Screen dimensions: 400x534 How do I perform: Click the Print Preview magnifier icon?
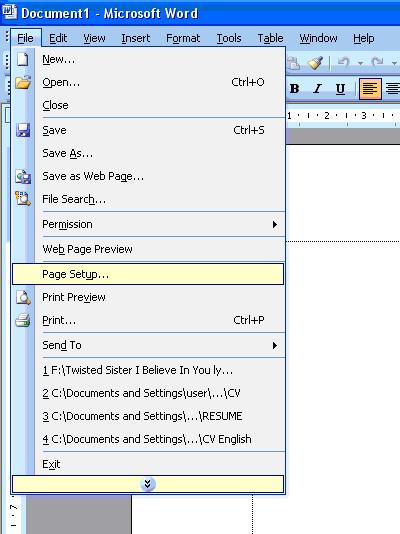[x=23, y=297]
